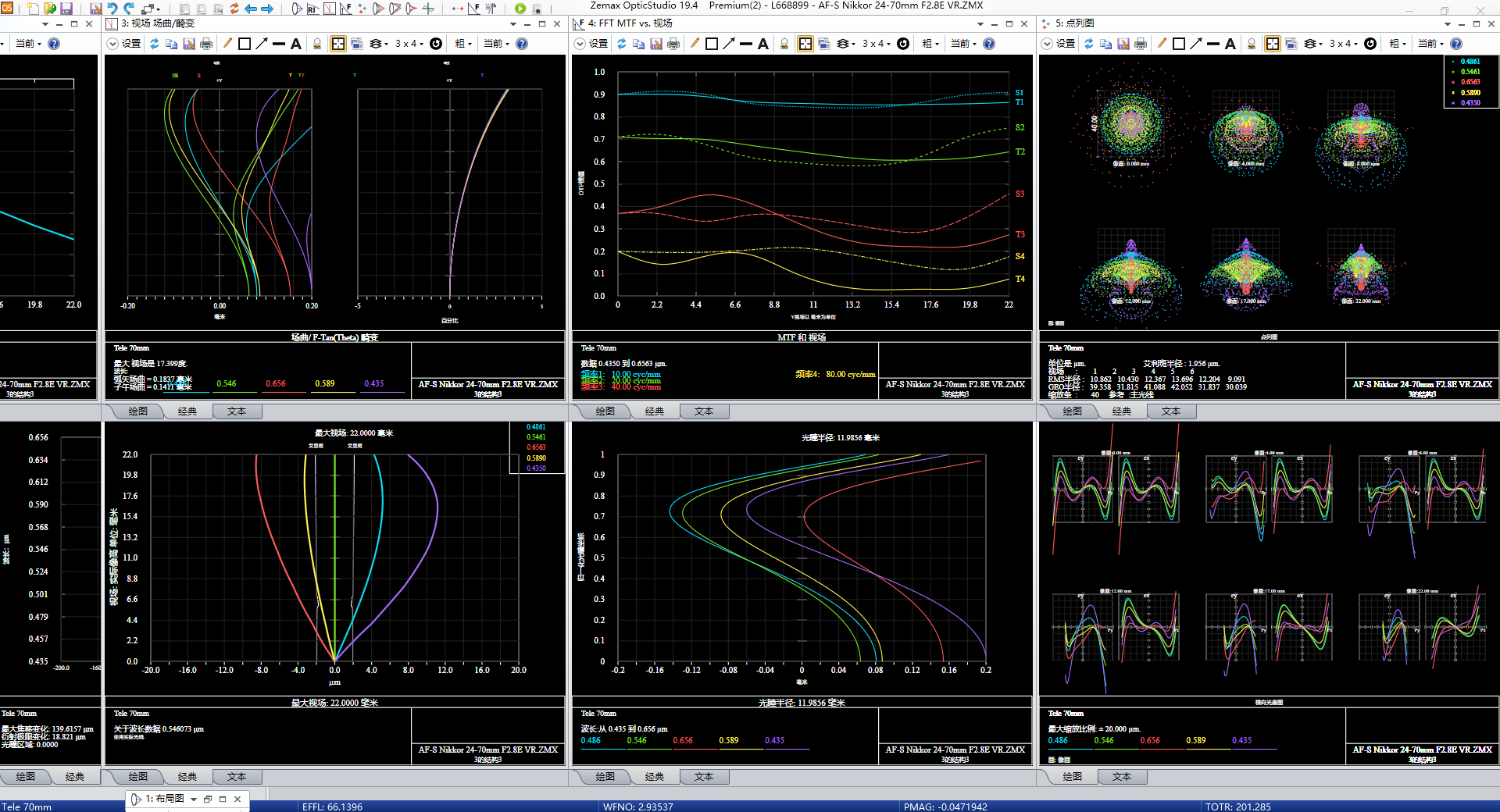1500x812 pixels.
Task: Undo the last action in top toolbar
Action: (x=112, y=9)
